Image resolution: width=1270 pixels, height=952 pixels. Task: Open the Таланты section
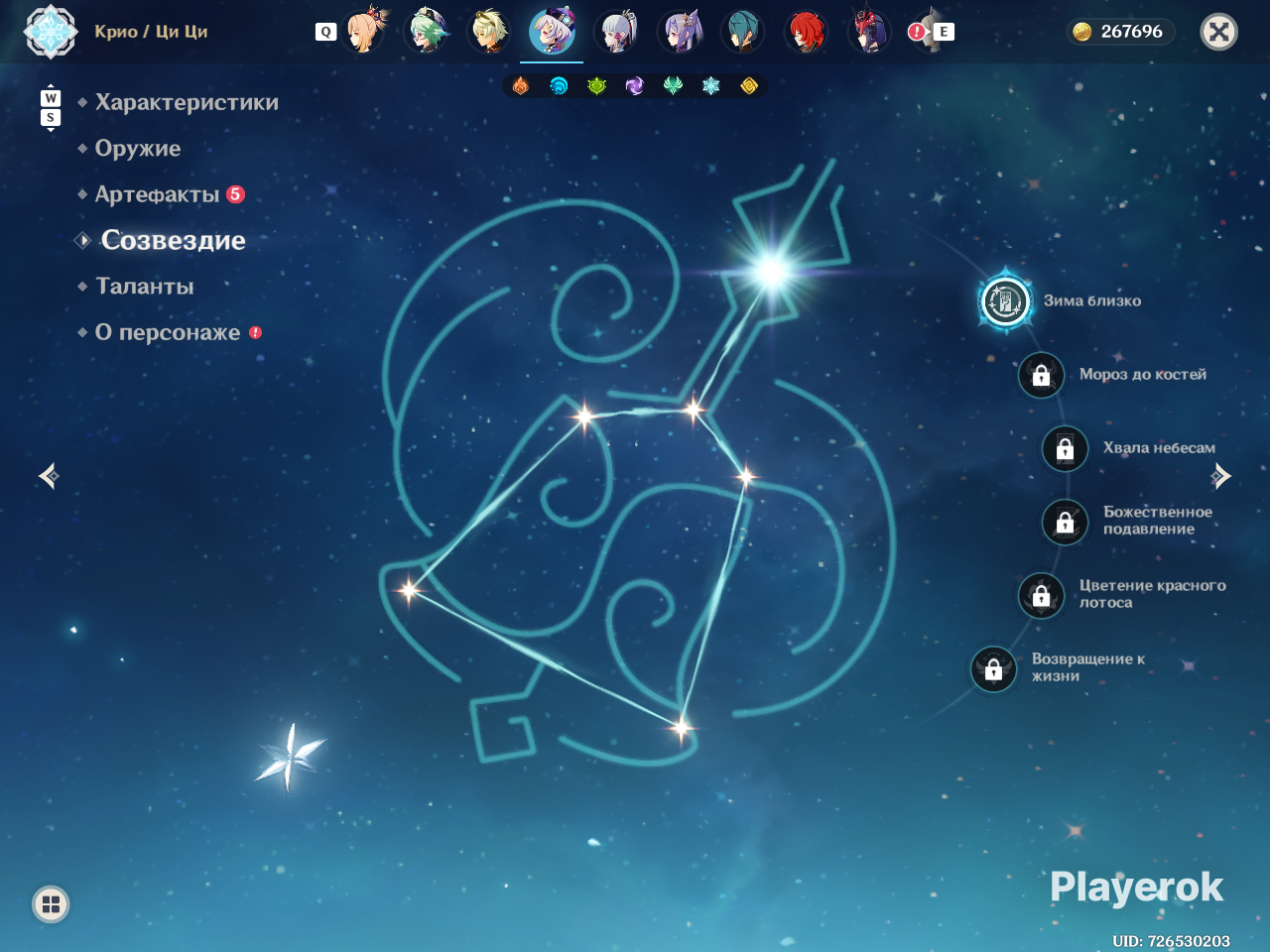pos(145,287)
